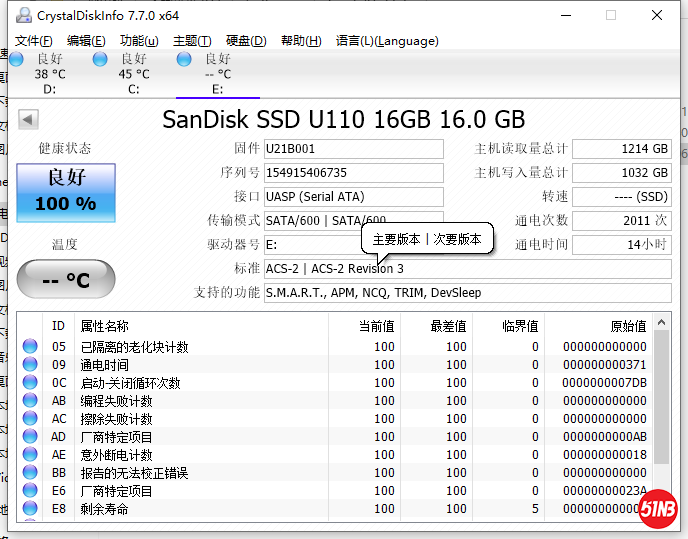Open the 语言(L)(Language) menu
688x539 pixels.
click(387, 41)
